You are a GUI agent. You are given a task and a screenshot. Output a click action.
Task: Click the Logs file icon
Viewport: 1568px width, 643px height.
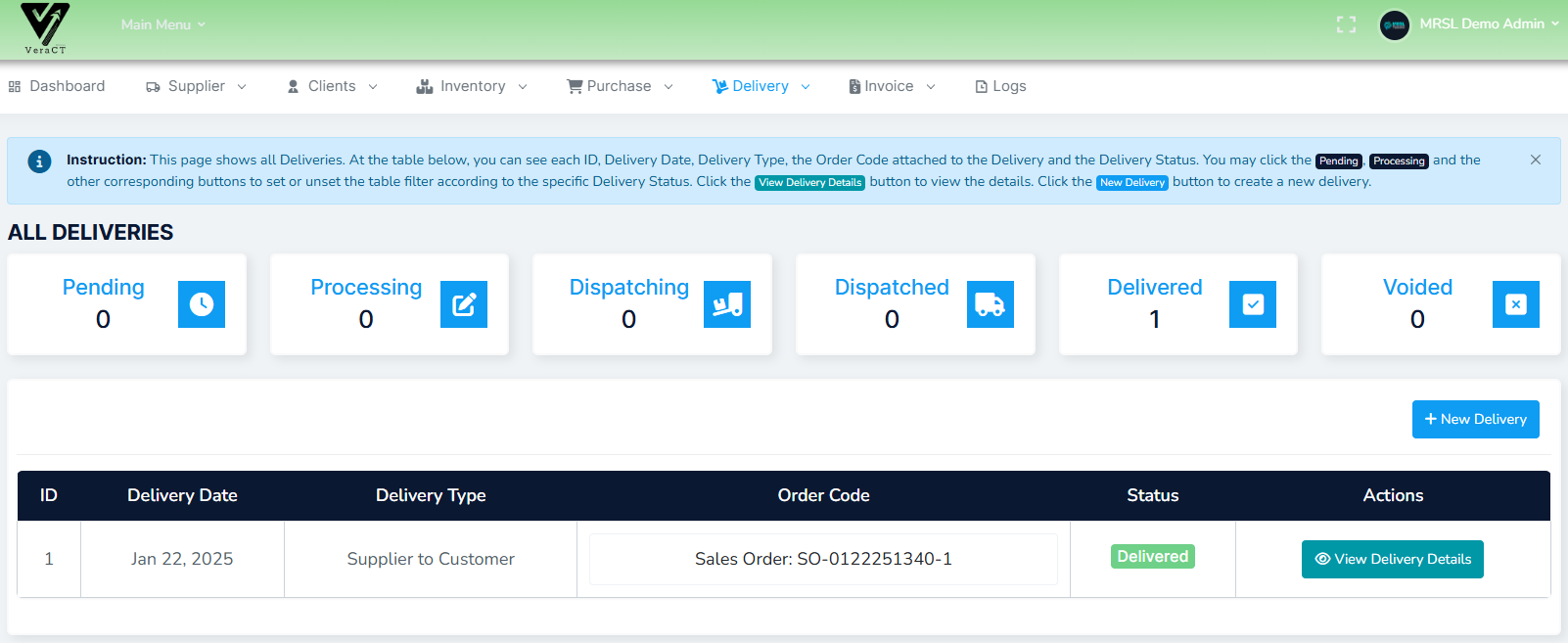[x=981, y=87]
